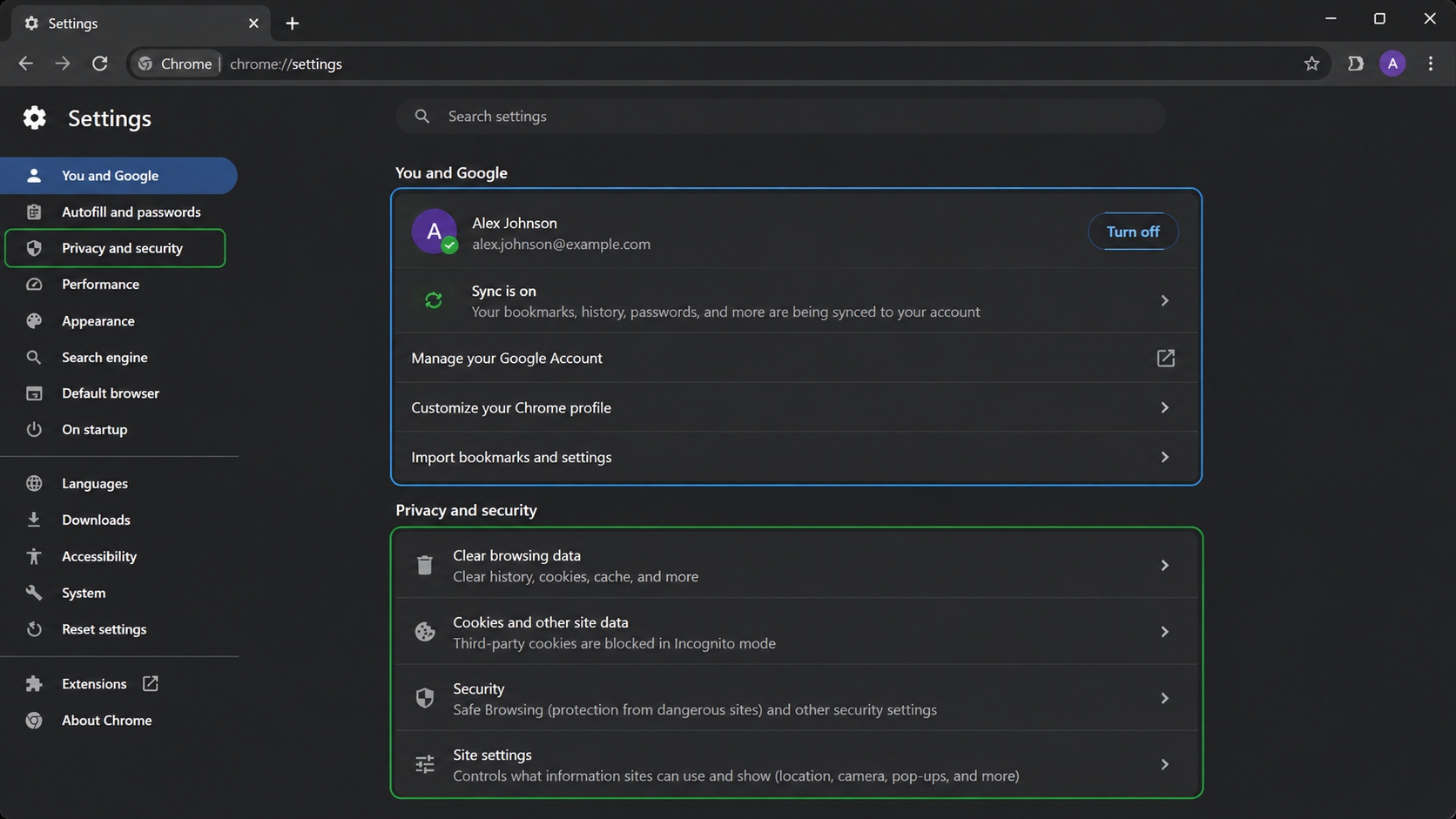Screen dimensions: 1456x819
Task: Focus the Search settings field
Action: pyautogui.click(x=780, y=116)
